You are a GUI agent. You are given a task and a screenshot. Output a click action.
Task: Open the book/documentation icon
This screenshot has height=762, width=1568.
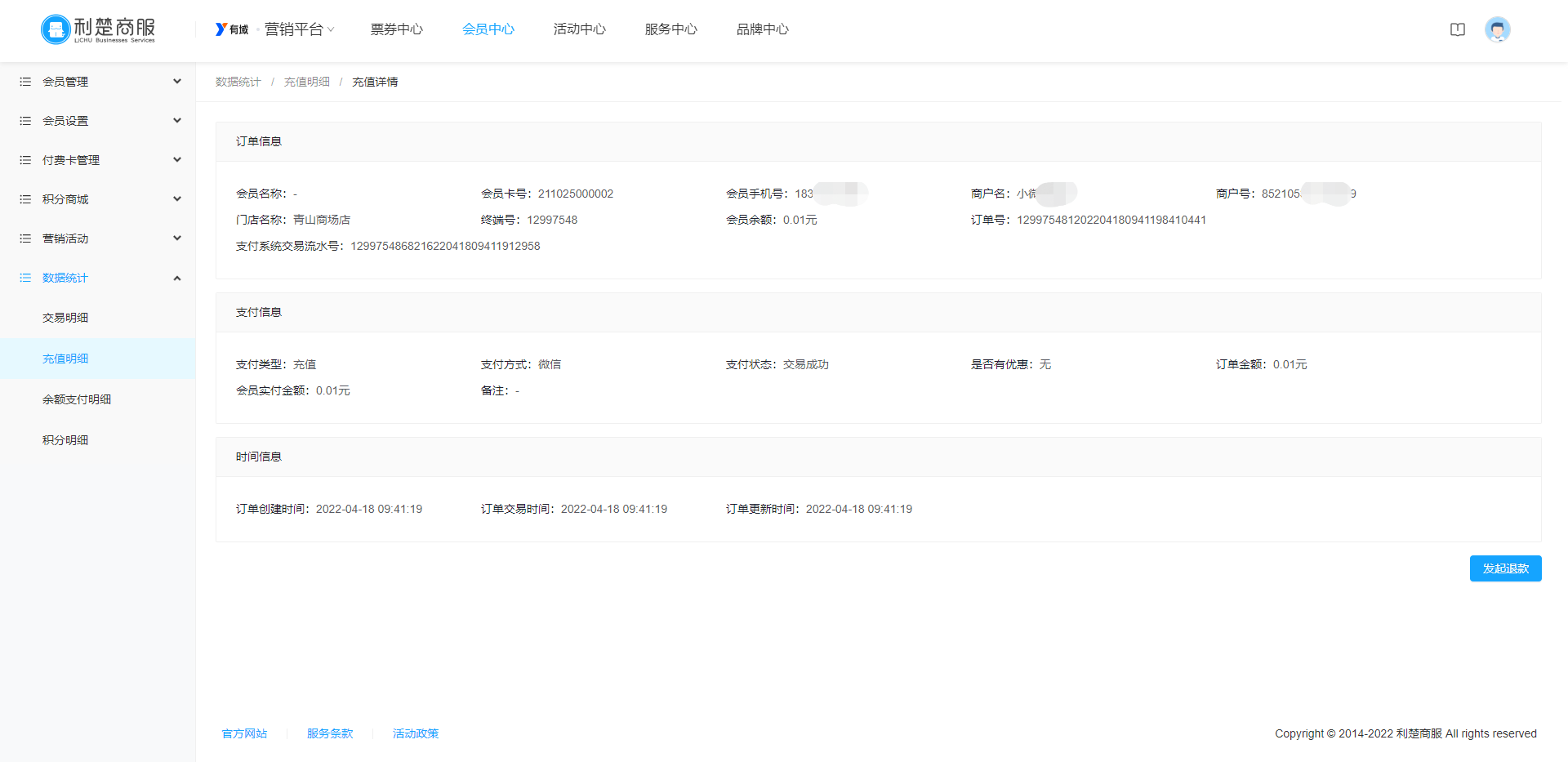tap(1458, 29)
